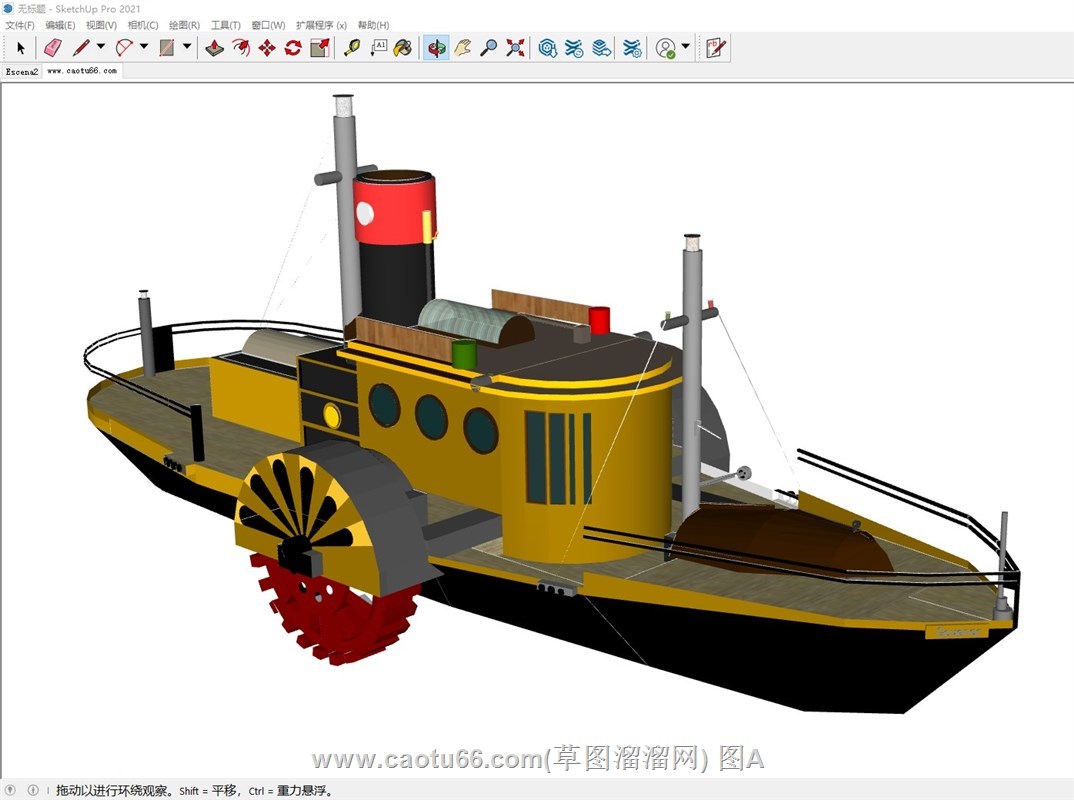Pick the Eraser tool

click(x=53, y=47)
